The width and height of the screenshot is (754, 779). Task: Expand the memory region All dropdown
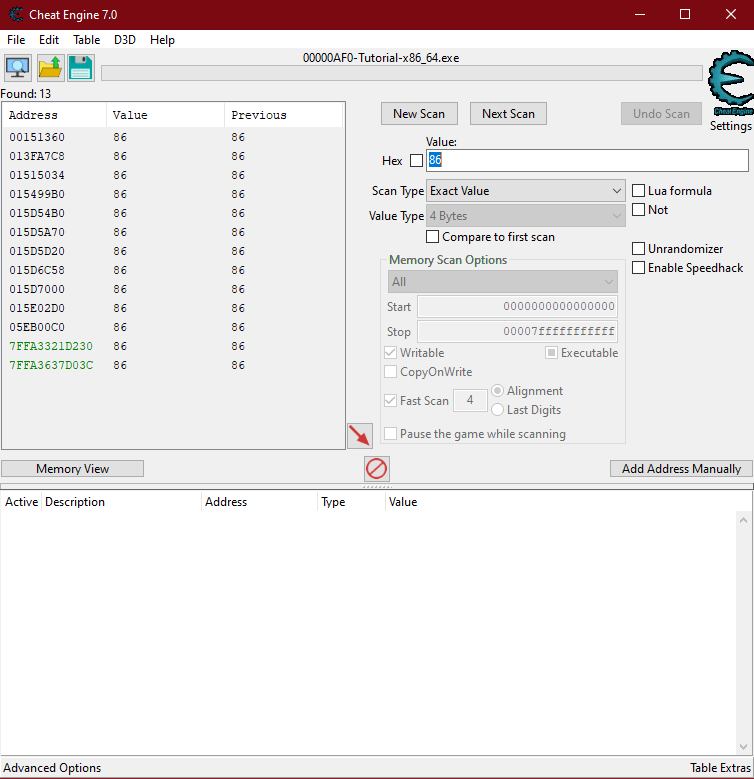tap(503, 282)
